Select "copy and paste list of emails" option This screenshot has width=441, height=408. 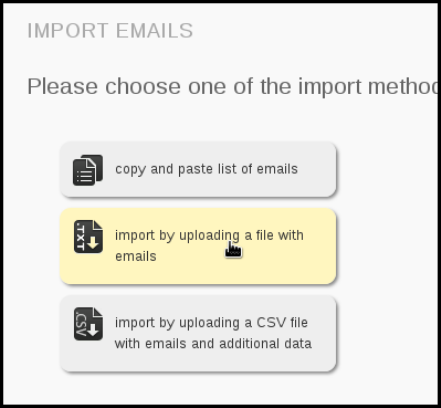[198, 169]
